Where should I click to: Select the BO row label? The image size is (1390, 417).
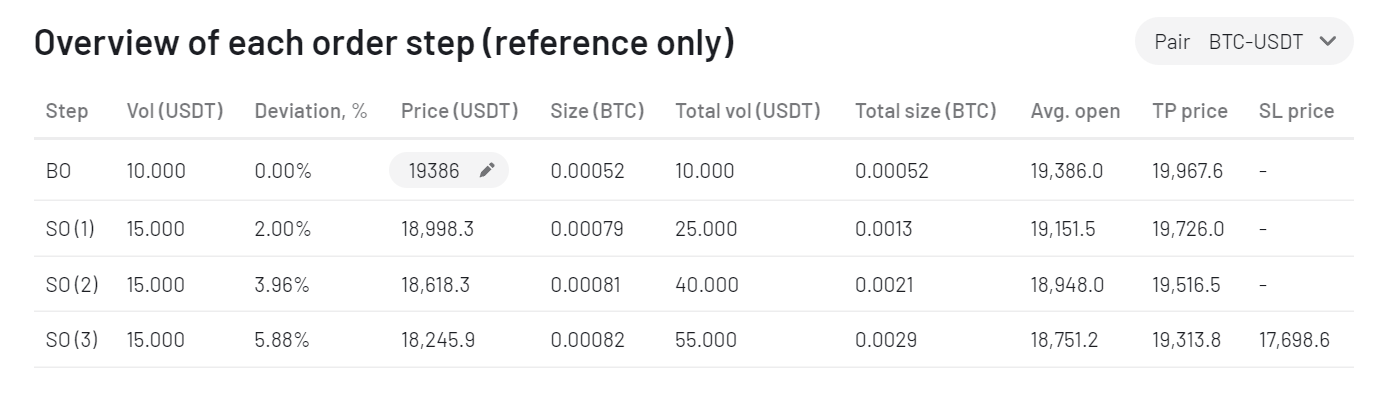pyautogui.click(x=58, y=171)
